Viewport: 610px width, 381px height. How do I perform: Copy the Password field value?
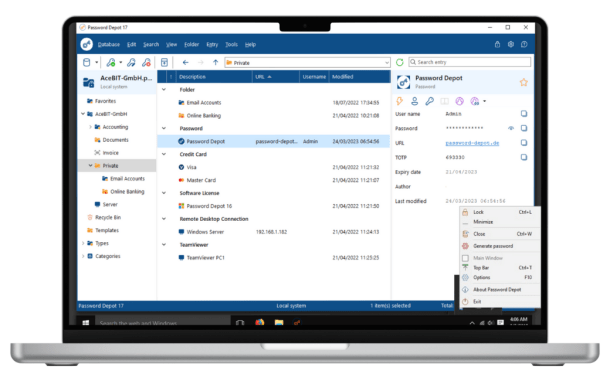point(524,128)
